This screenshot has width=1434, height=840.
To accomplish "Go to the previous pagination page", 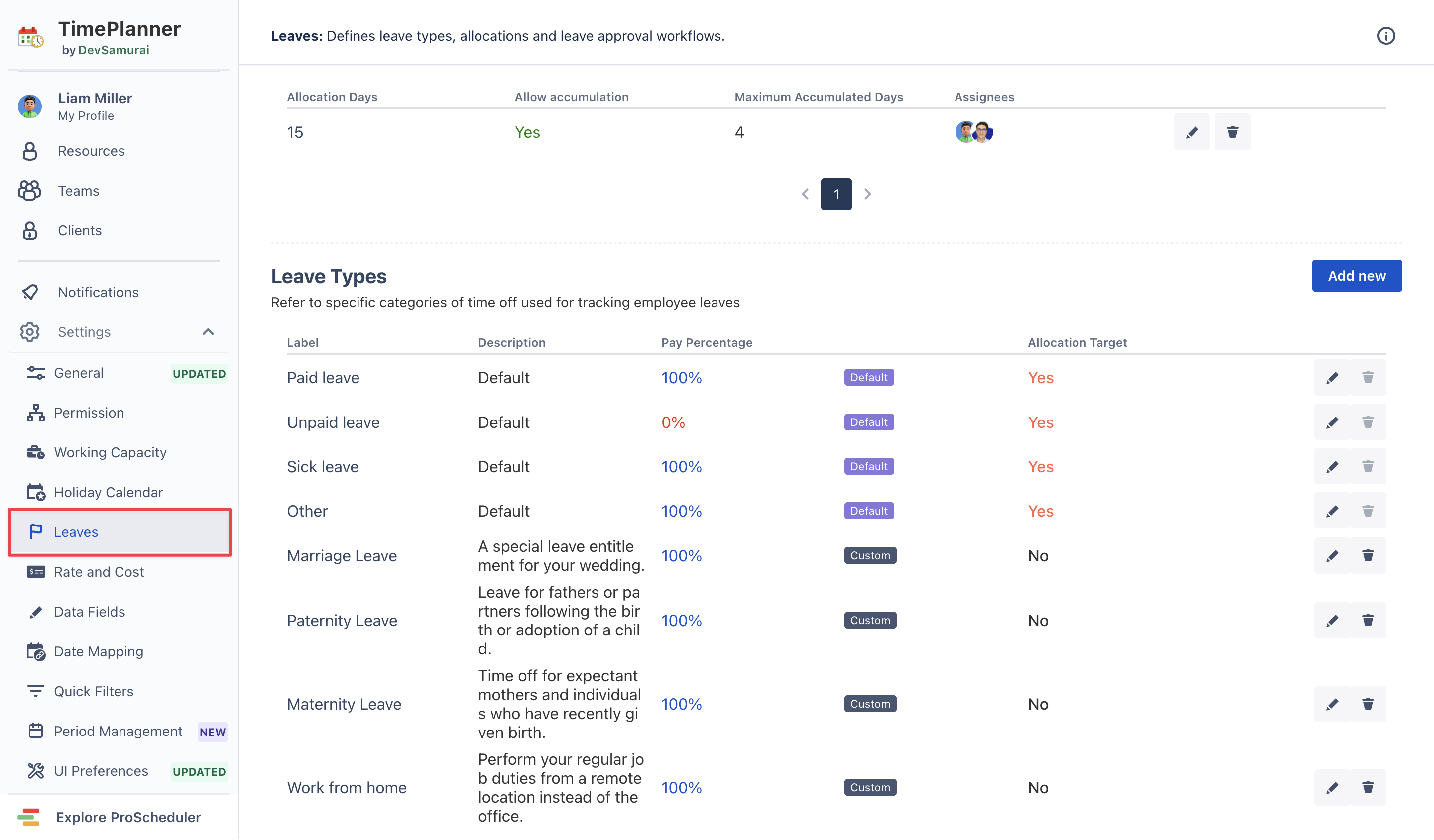I will tap(805, 194).
